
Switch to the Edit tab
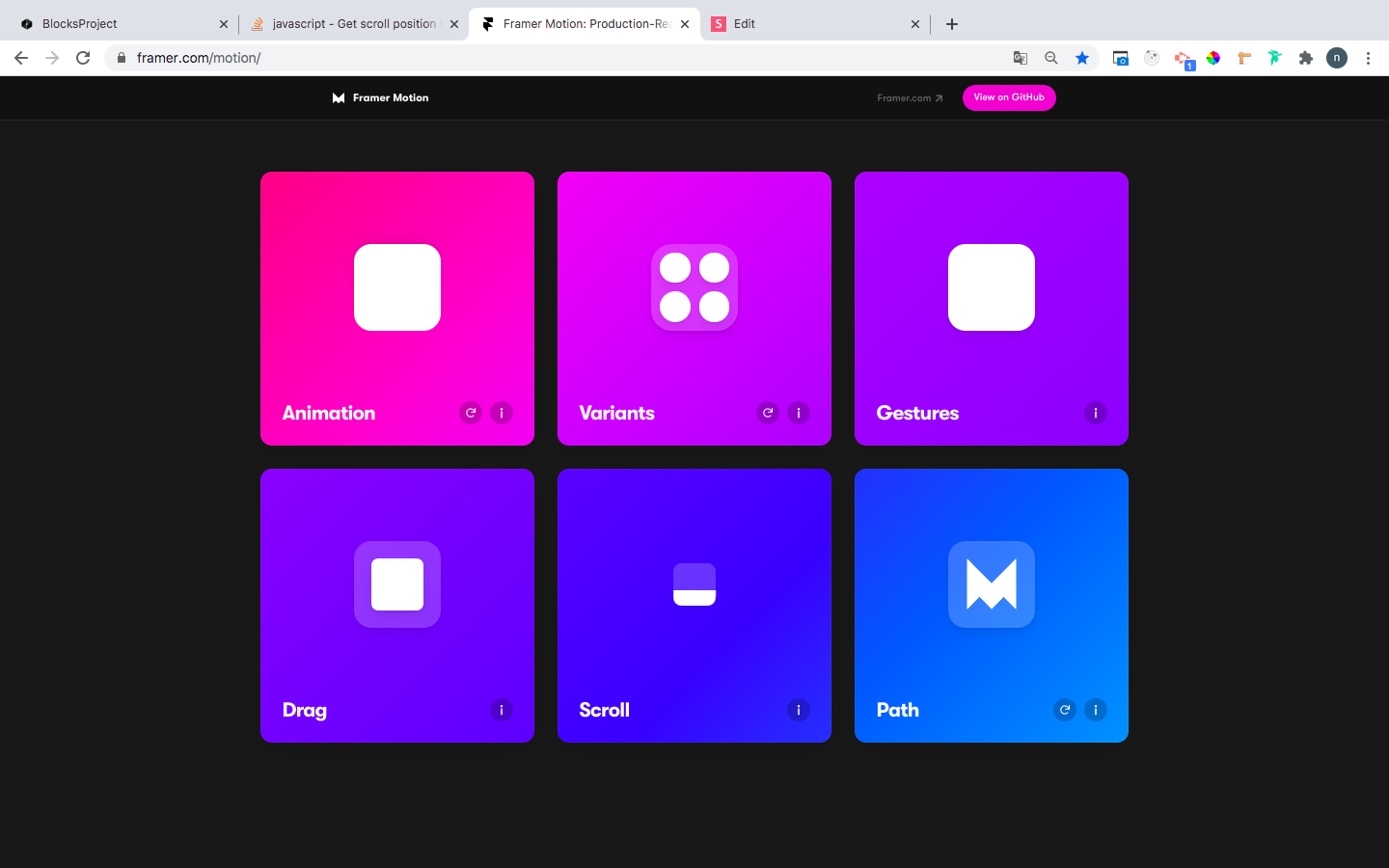[x=815, y=24]
